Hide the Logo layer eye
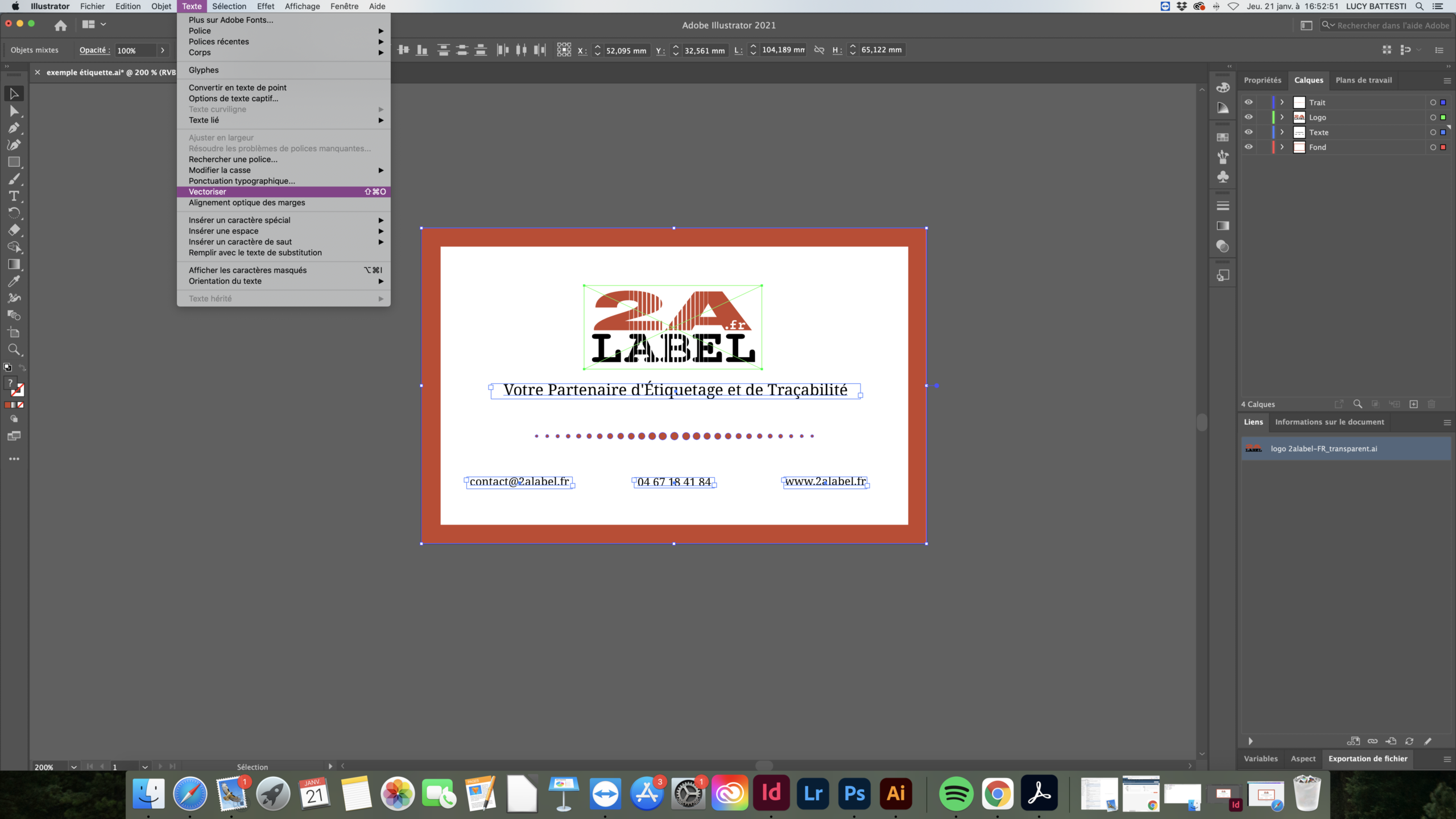This screenshot has width=1456, height=819. [x=1248, y=117]
